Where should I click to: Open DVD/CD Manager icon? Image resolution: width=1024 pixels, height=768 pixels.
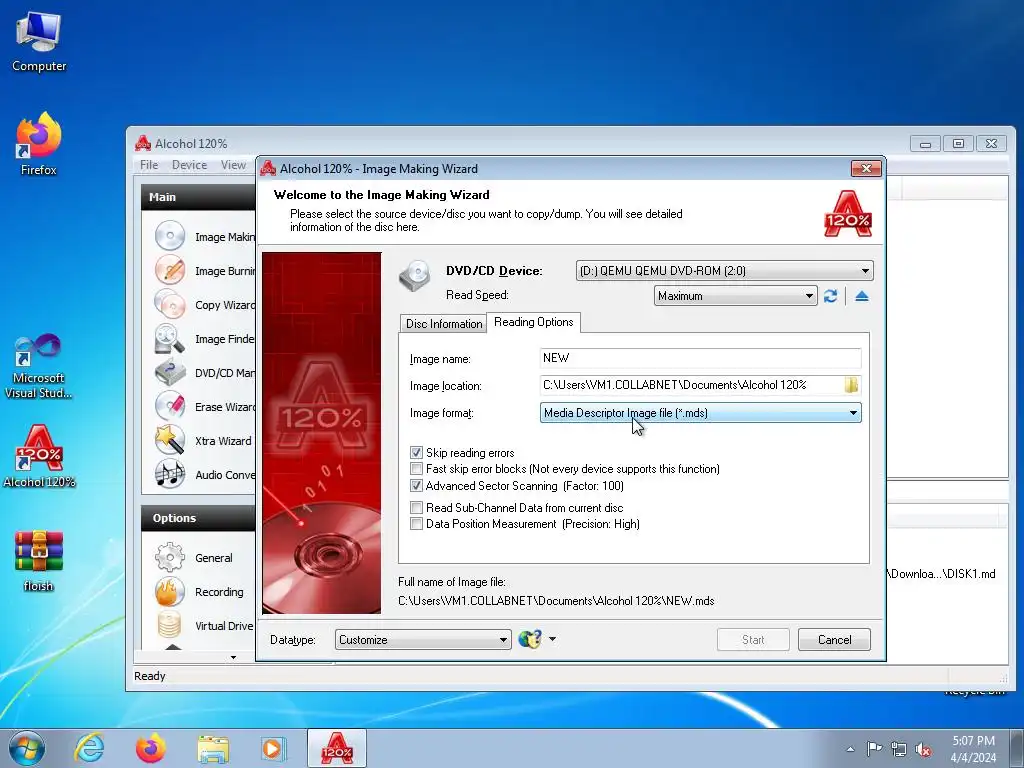[x=170, y=372]
